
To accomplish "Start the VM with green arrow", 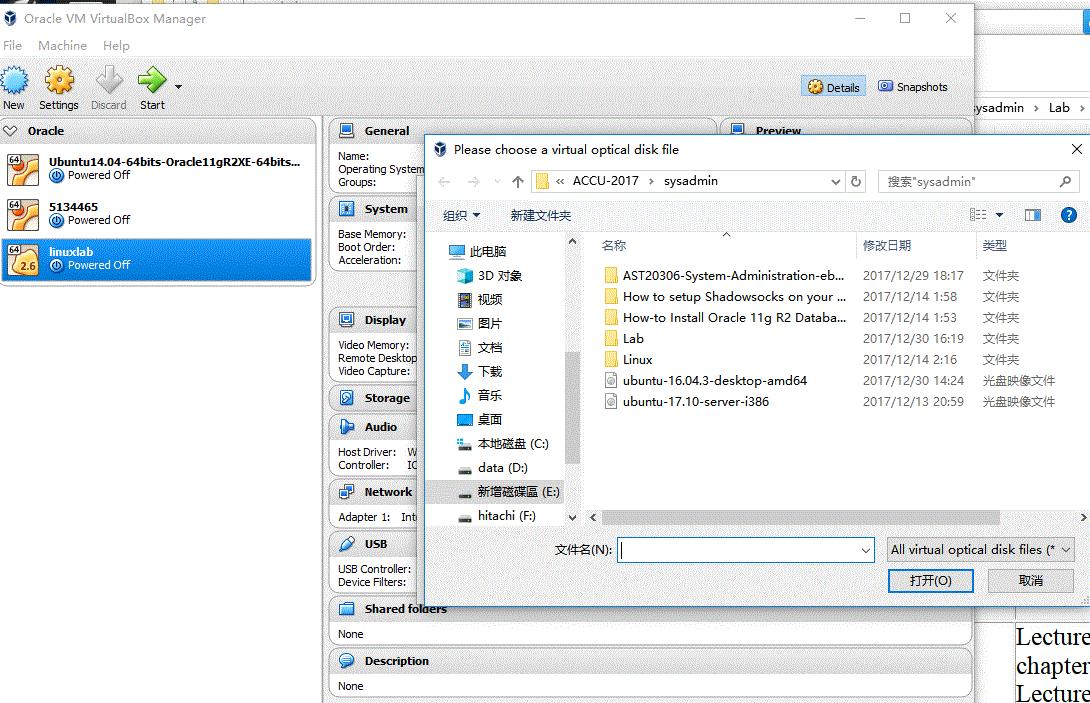I will (x=152, y=81).
